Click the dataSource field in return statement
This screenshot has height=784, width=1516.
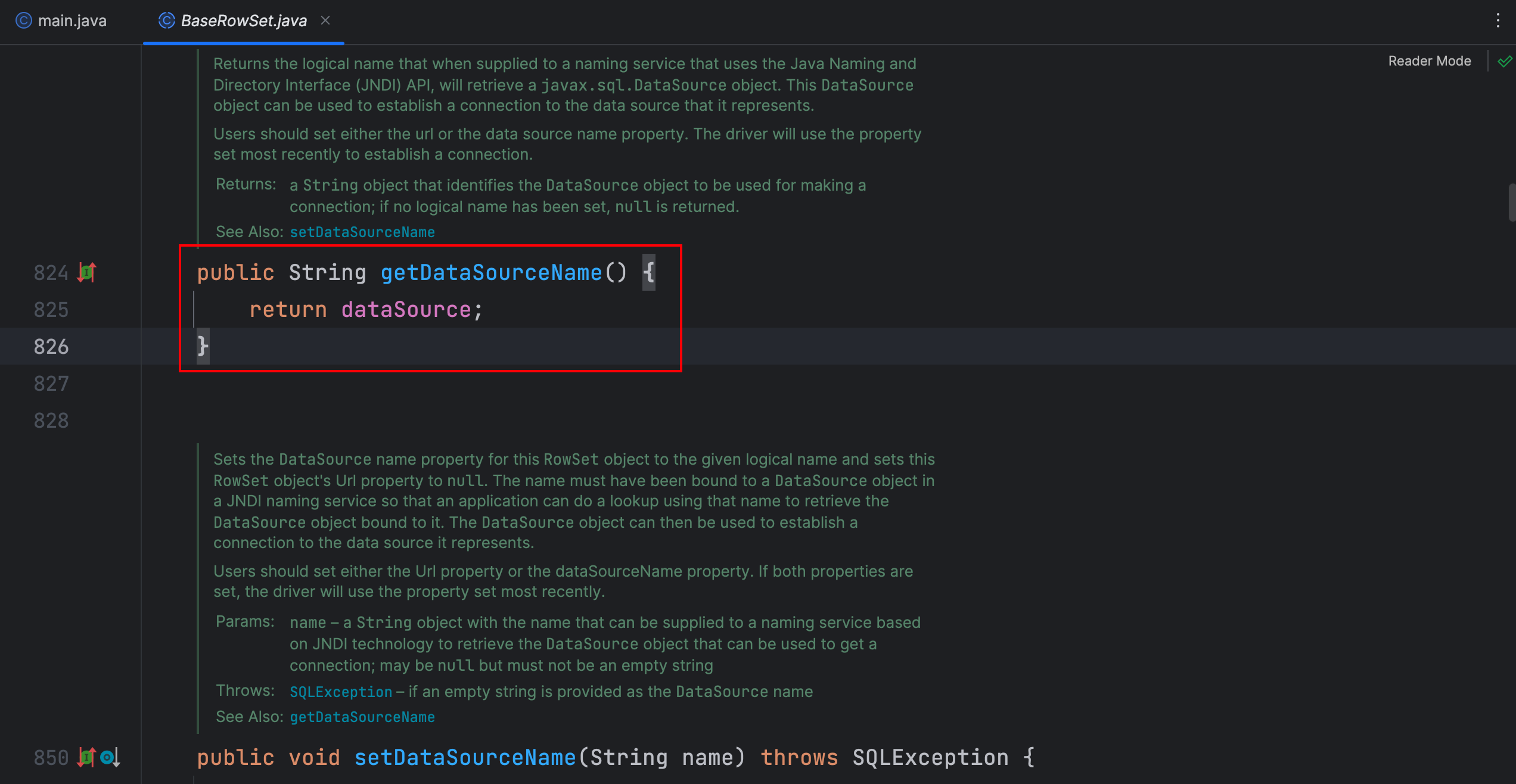(406, 310)
